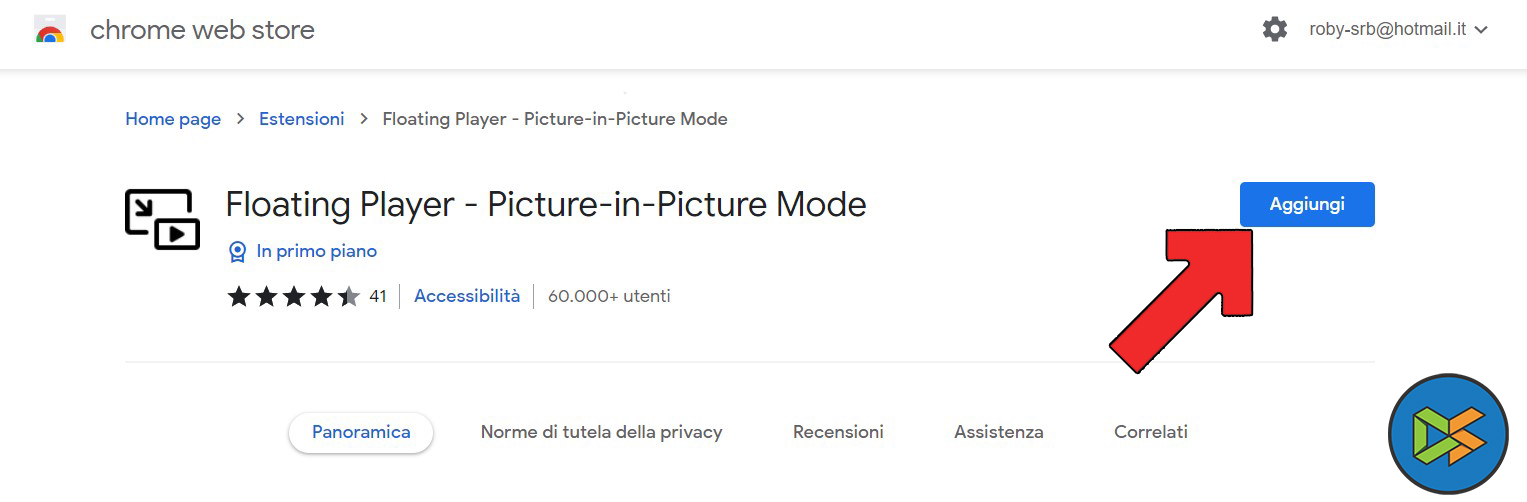1527x502 pixels.
Task: Open the Estensioni breadcrumb link
Action: click(x=301, y=119)
